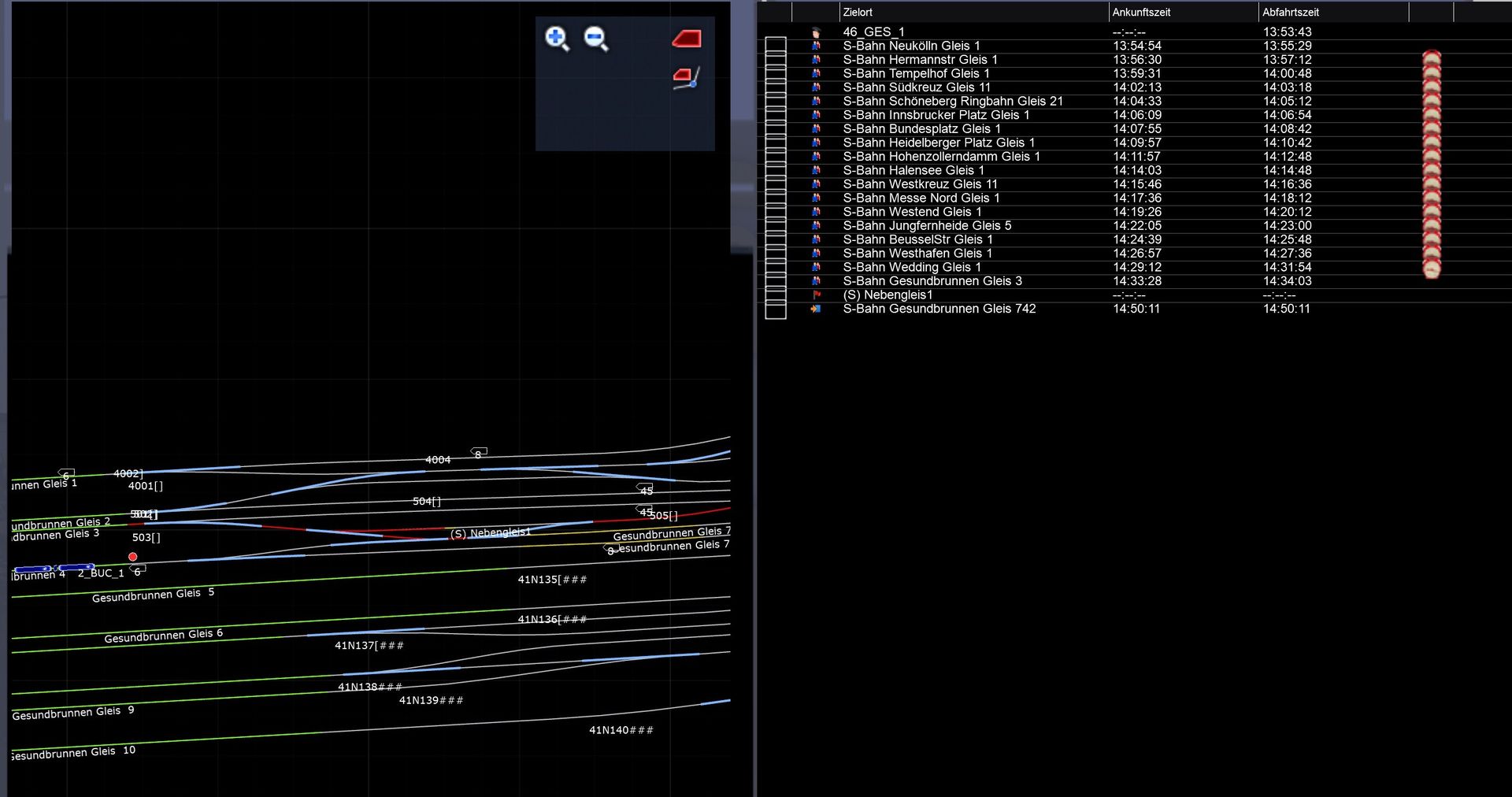Click the (S) Nebengleis1 label on map
Image resolution: width=1512 pixels, height=797 pixels.
pos(490,533)
